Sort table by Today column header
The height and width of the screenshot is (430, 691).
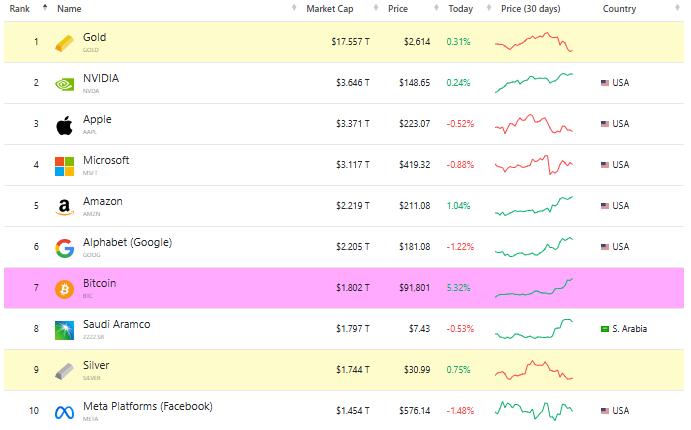click(461, 9)
